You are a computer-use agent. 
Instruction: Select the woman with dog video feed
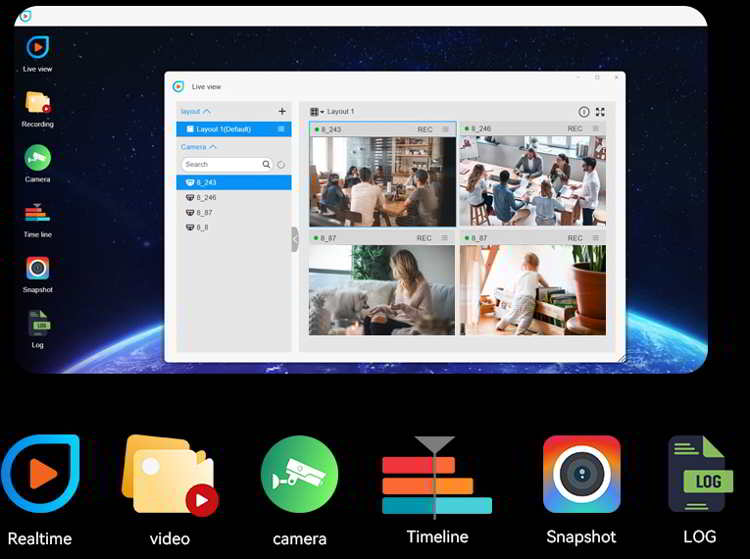(382, 290)
